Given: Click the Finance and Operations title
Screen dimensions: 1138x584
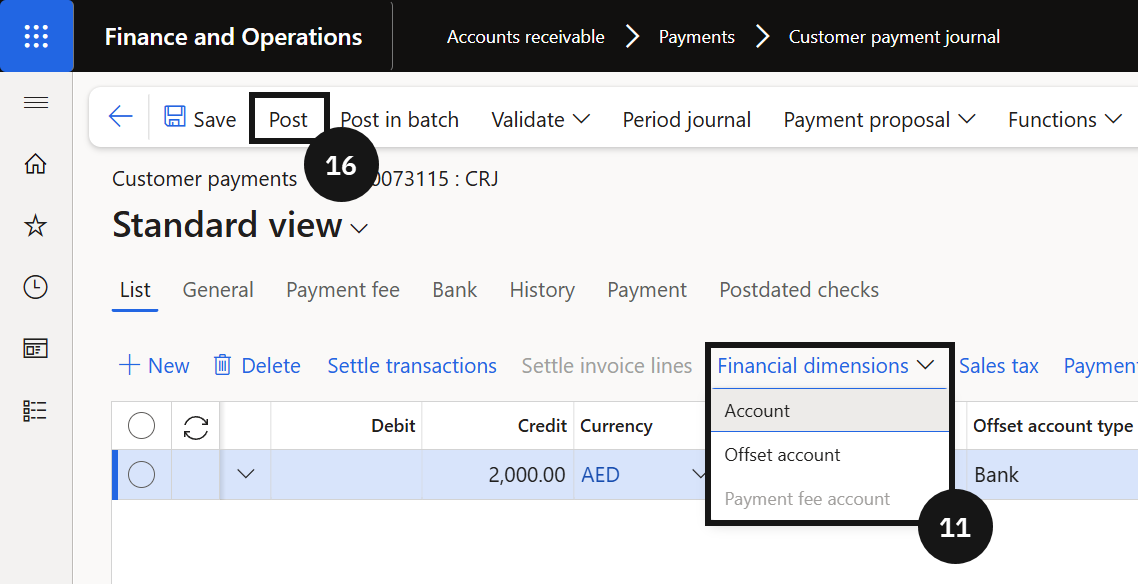Looking at the screenshot, I should (x=233, y=37).
